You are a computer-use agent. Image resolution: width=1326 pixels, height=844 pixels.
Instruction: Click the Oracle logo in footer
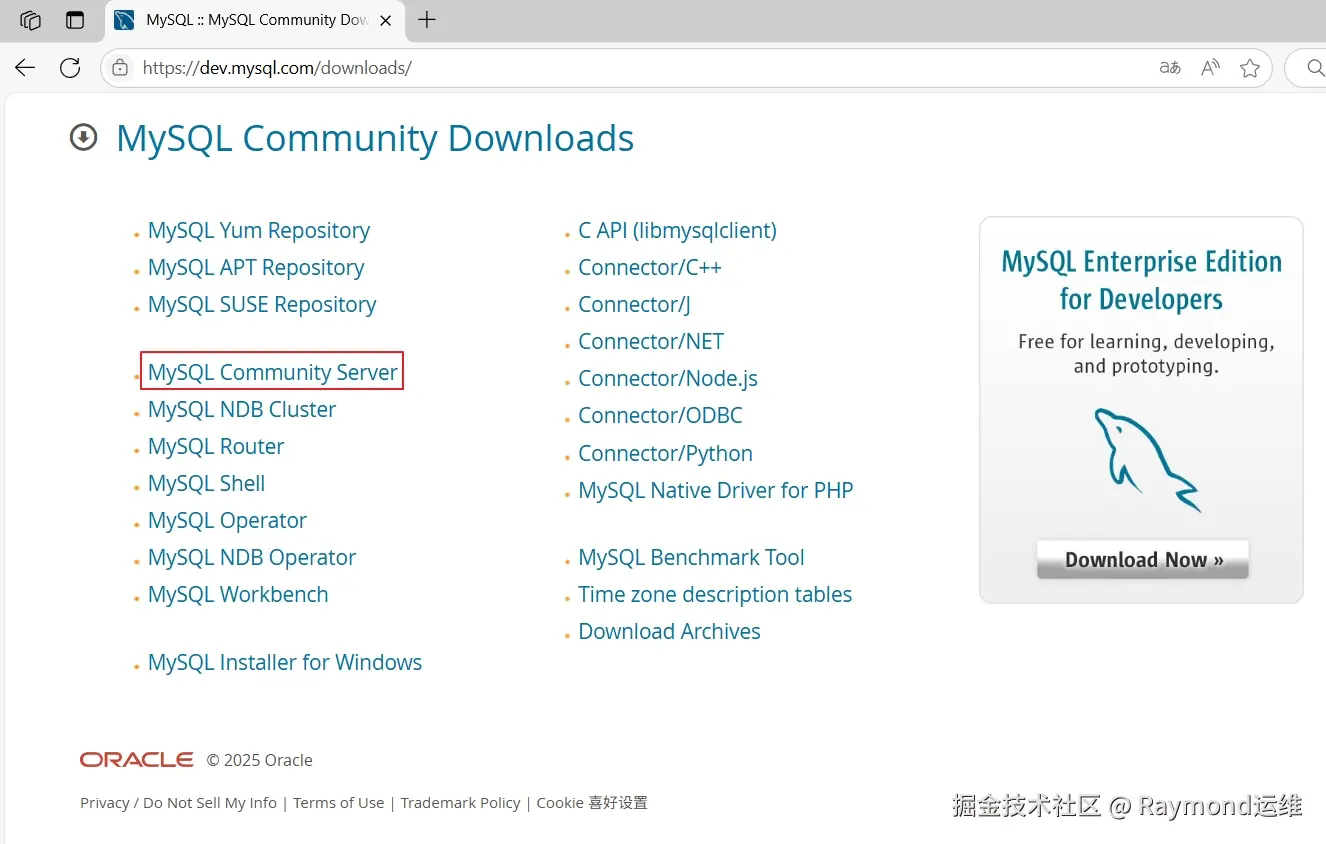point(137,760)
